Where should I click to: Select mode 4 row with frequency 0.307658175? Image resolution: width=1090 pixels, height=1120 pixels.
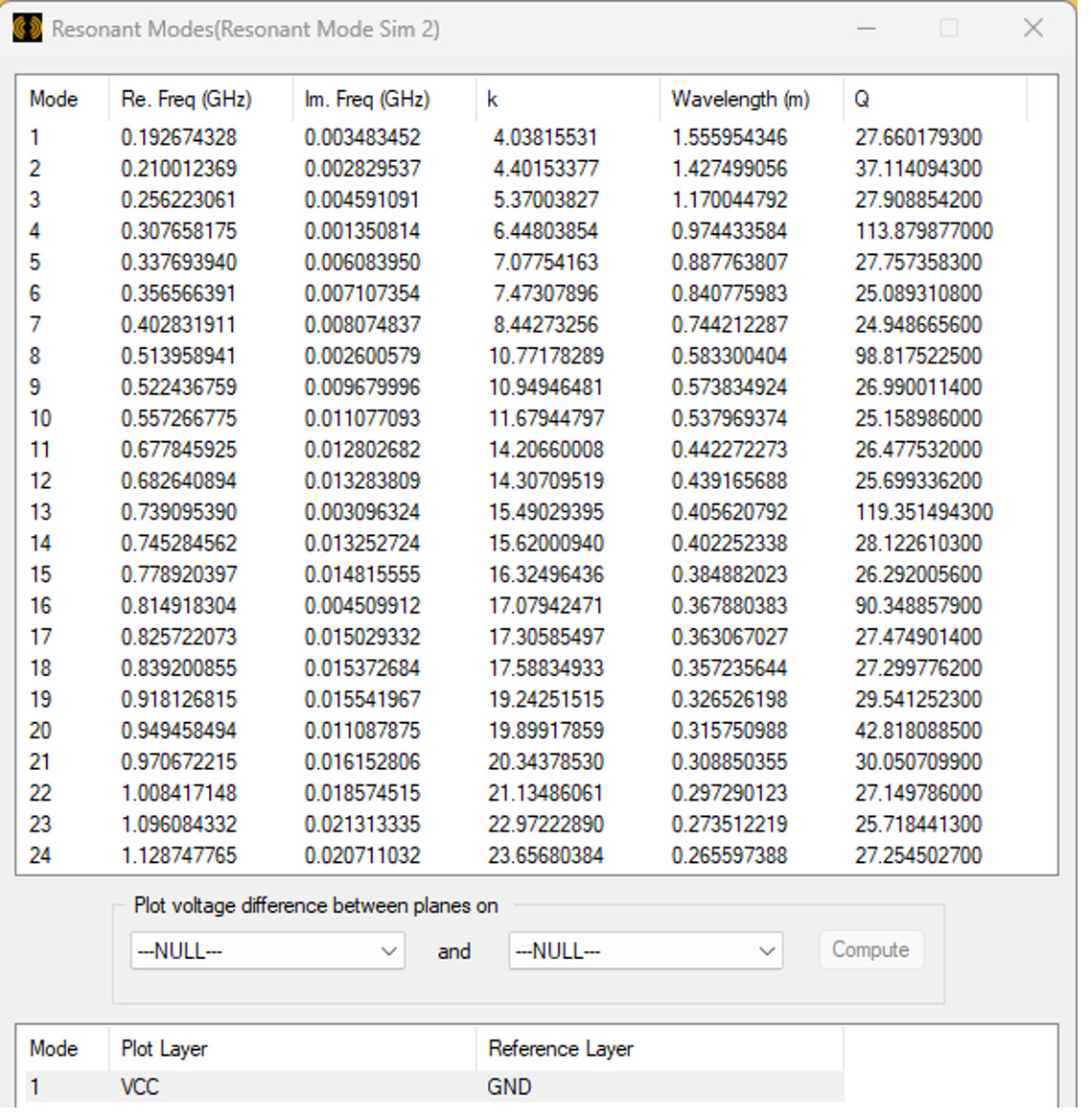[525, 231]
